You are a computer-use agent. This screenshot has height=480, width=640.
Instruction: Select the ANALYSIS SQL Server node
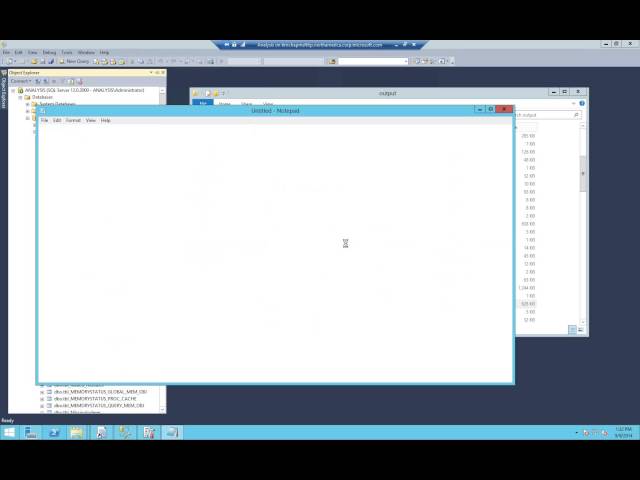click(x=84, y=90)
